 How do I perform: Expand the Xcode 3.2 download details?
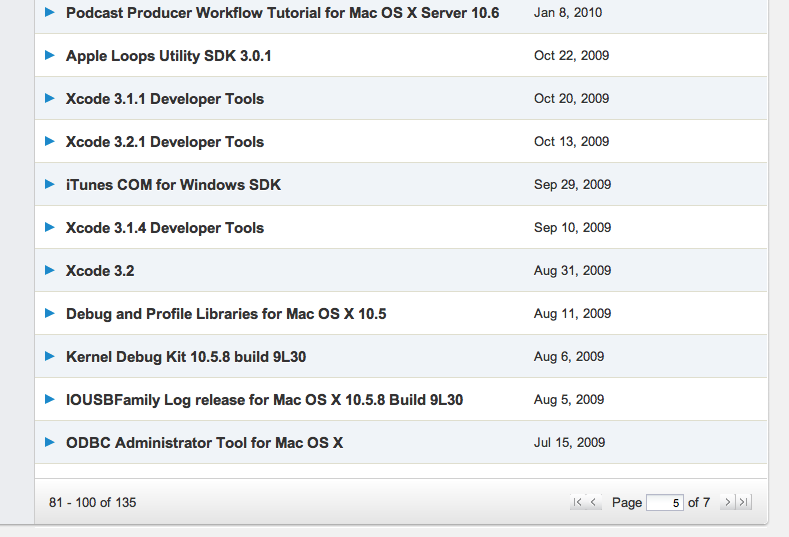pos(50,271)
